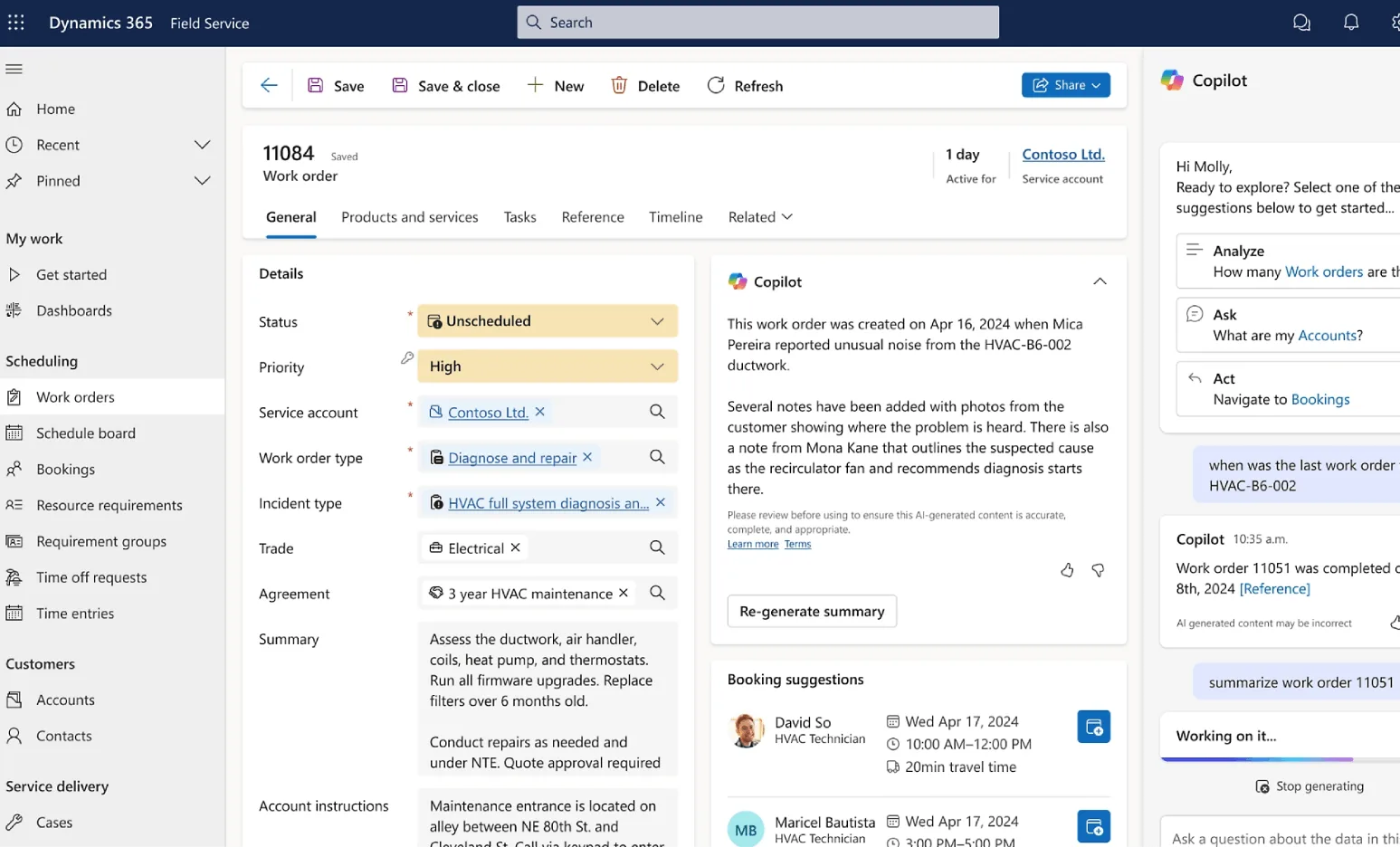The height and width of the screenshot is (847, 1400).
Task: Open the Priority dropdown showing High
Action: 548,366
